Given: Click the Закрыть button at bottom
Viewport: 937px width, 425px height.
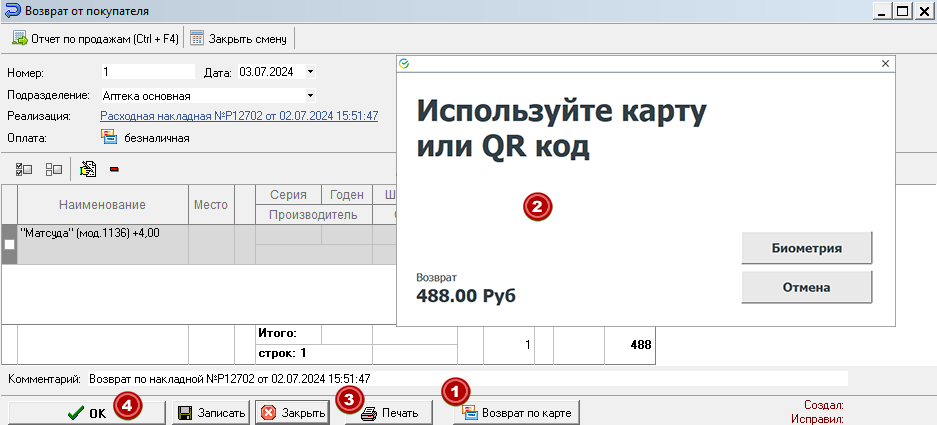Looking at the screenshot, I should coord(293,412).
